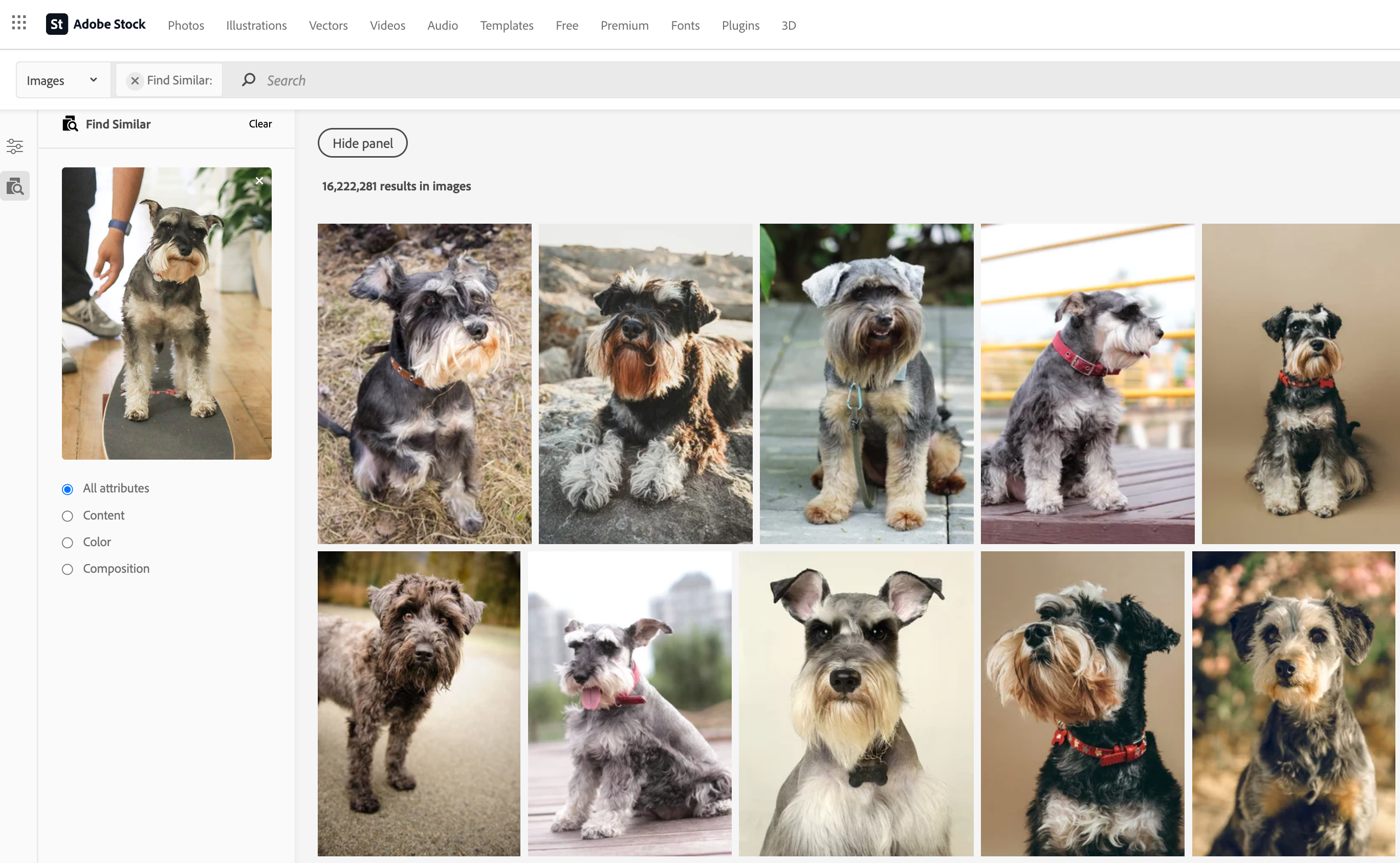The height and width of the screenshot is (863, 1400).
Task: Expand the Images type dropdown
Action: tap(63, 80)
